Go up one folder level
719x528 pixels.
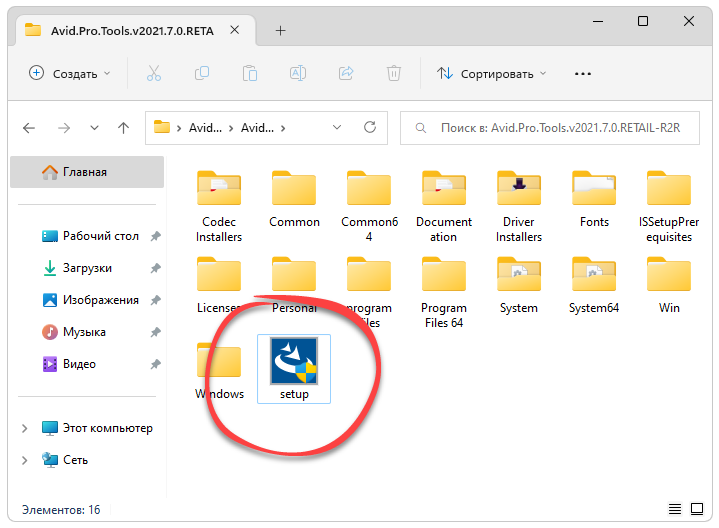123,128
